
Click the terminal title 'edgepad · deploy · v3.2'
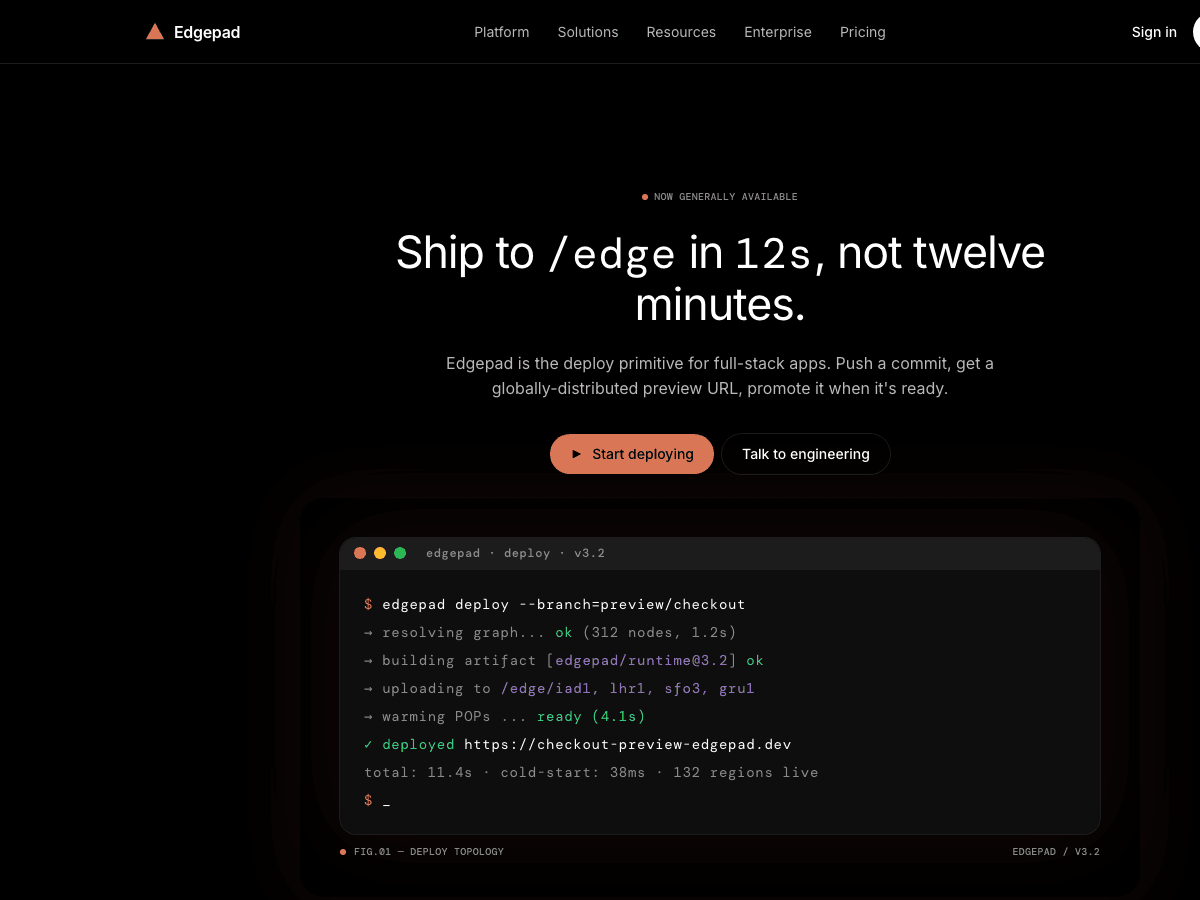pos(515,553)
